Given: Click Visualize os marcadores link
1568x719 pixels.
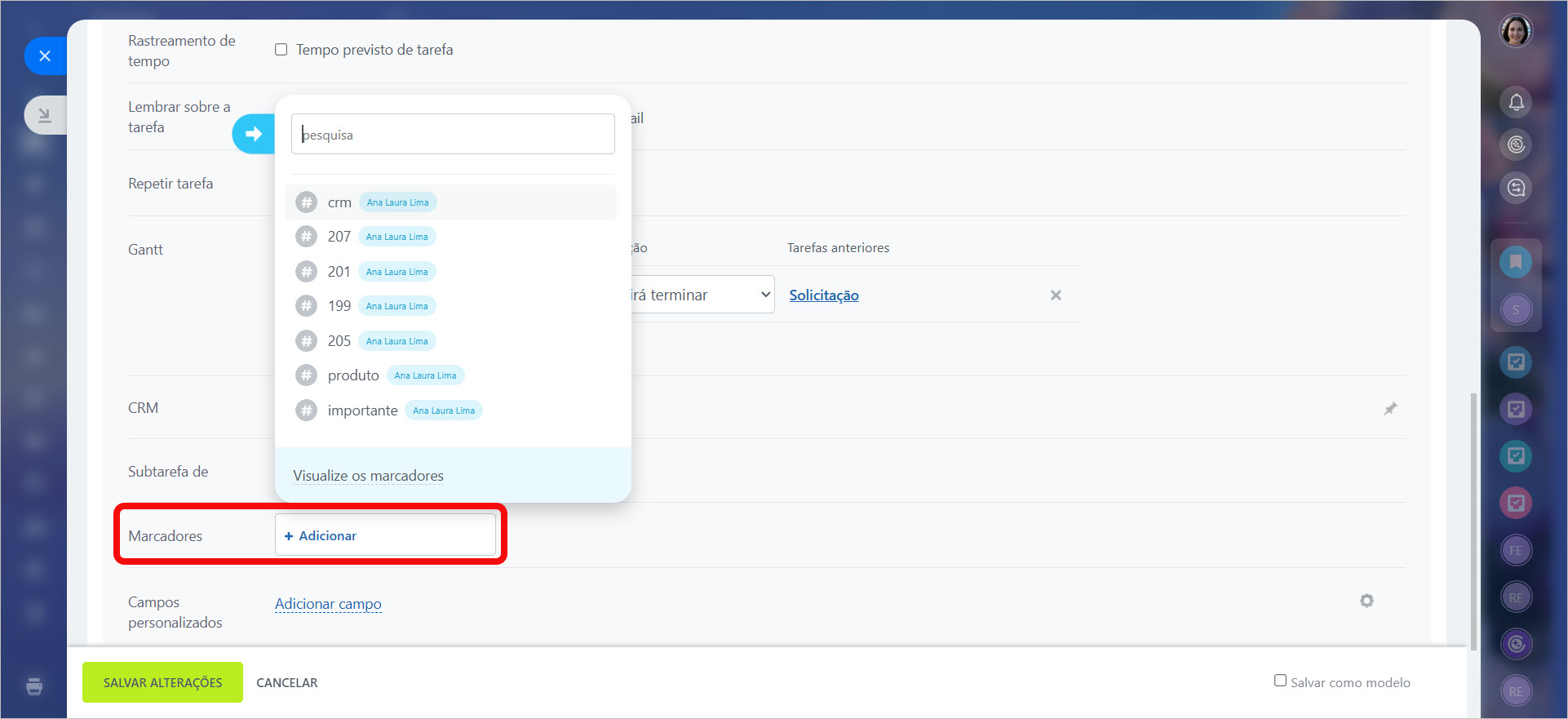Looking at the screenshot, I should click(368, 476).
